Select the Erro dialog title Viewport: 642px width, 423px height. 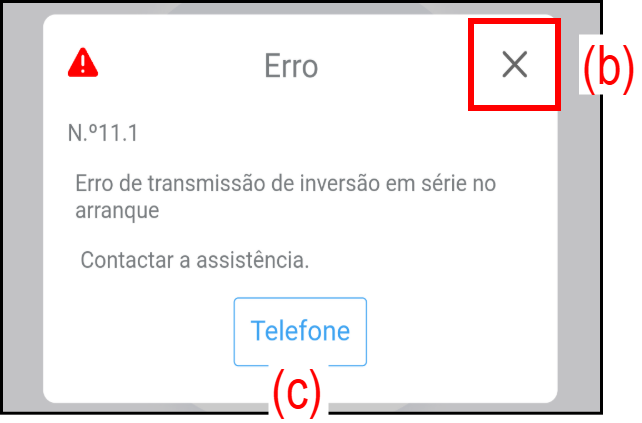point(291,66)
